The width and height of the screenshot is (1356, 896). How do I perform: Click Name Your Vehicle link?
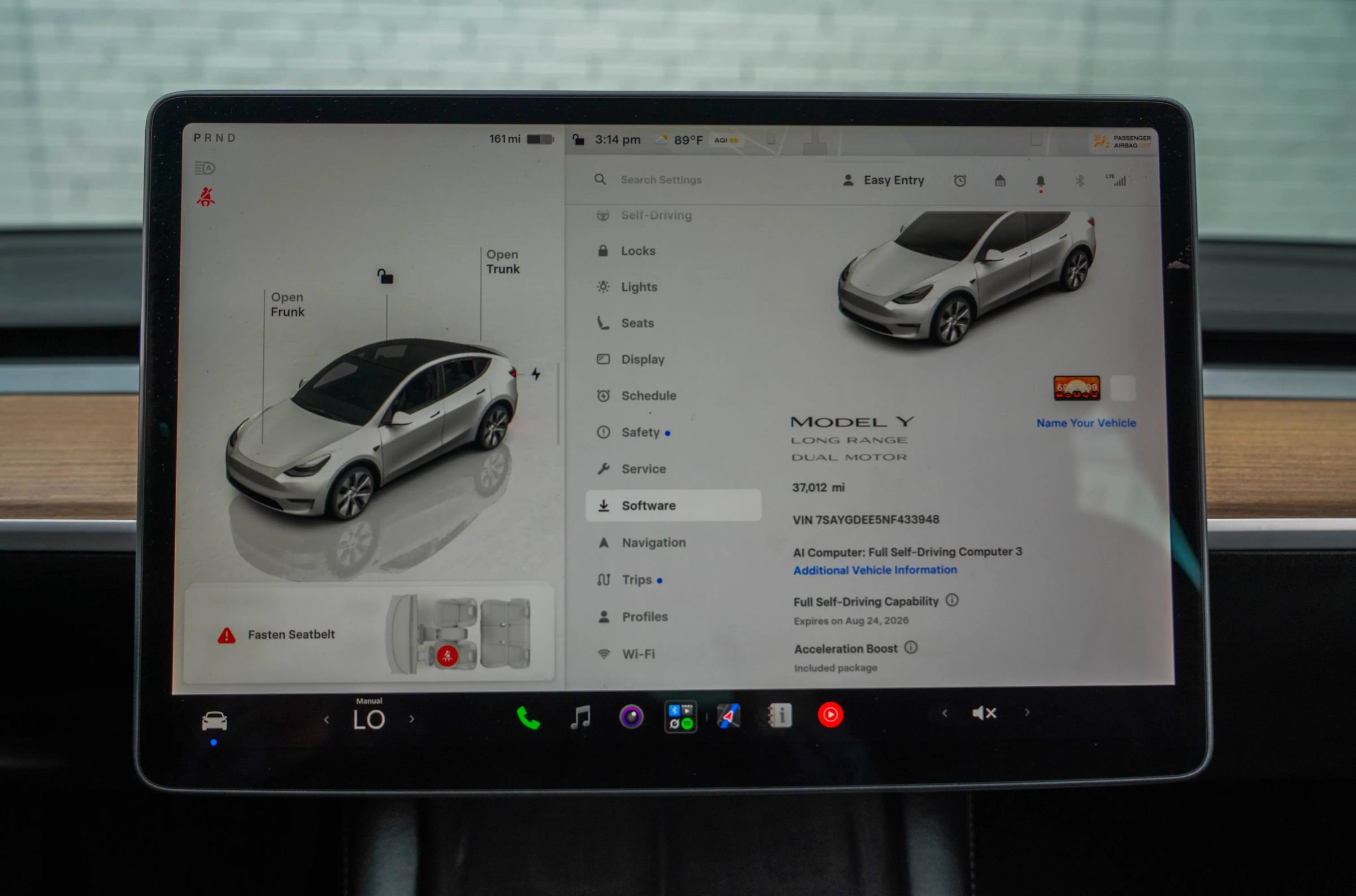click(1086, 423)
